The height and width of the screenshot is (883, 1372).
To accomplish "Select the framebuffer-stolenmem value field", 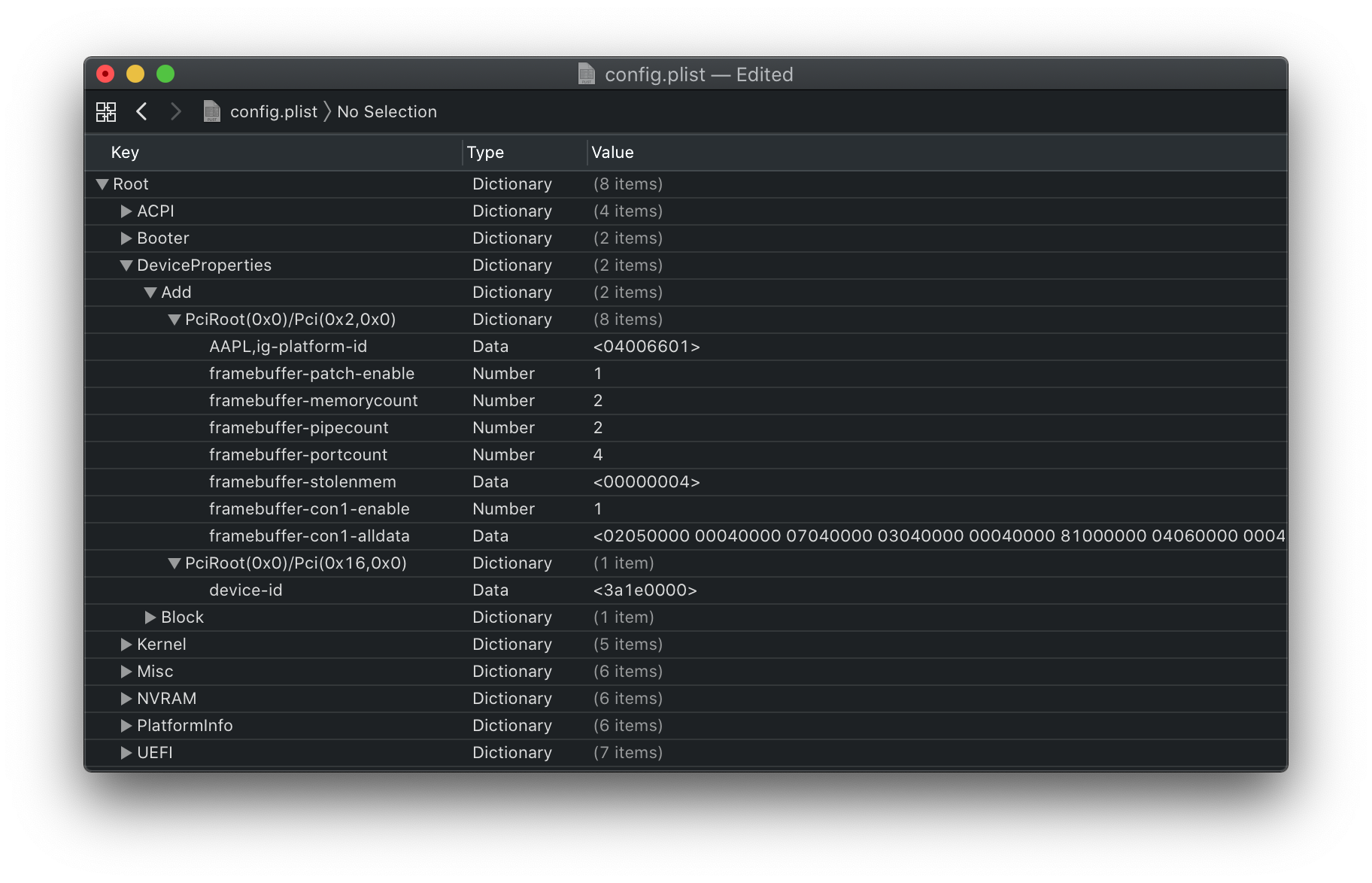I will point(645,481).
